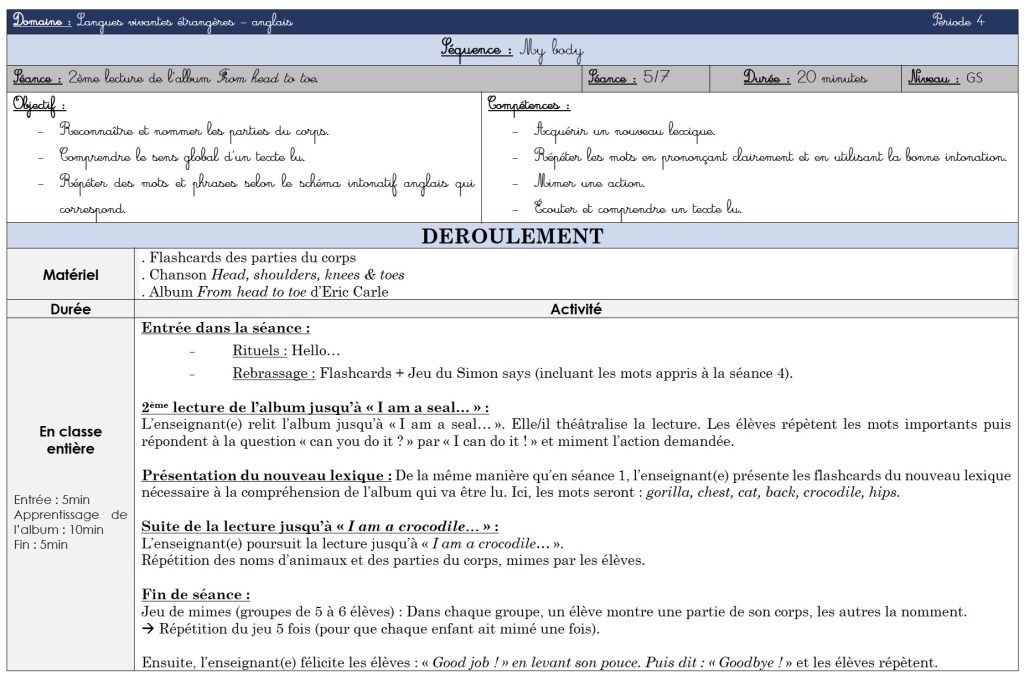The image size is (1024, 675).
Task: Click the "DEROULEMENT" section heading
Action: point(512,237)
